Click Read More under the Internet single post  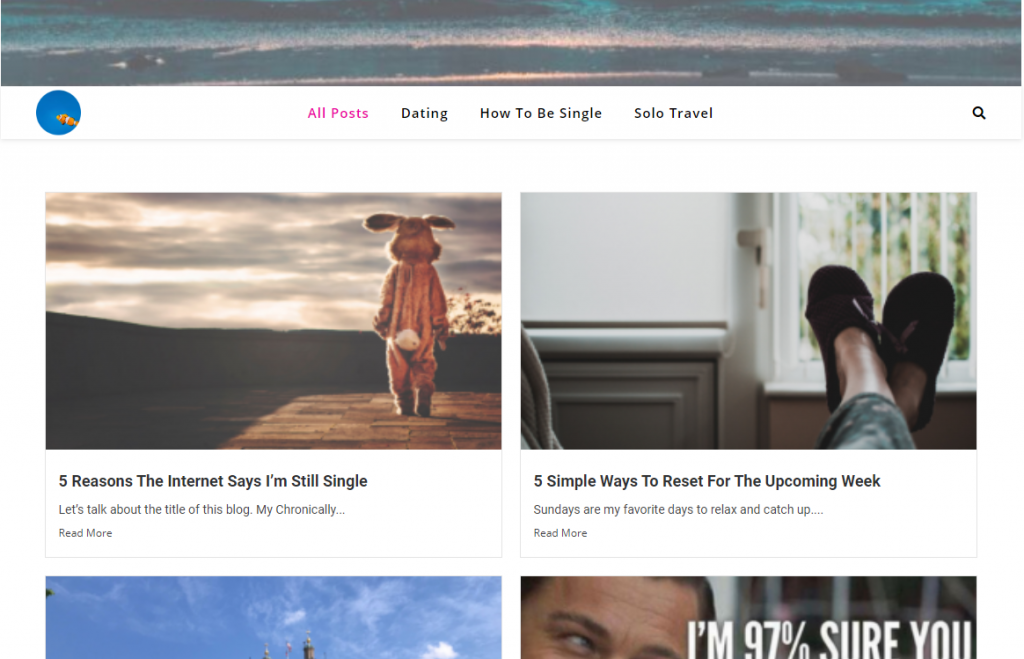(x=85, y=533)
